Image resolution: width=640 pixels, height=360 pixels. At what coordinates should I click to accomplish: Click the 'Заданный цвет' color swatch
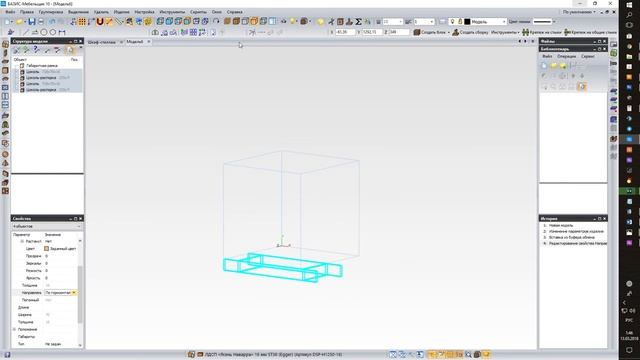pos(47,249)
